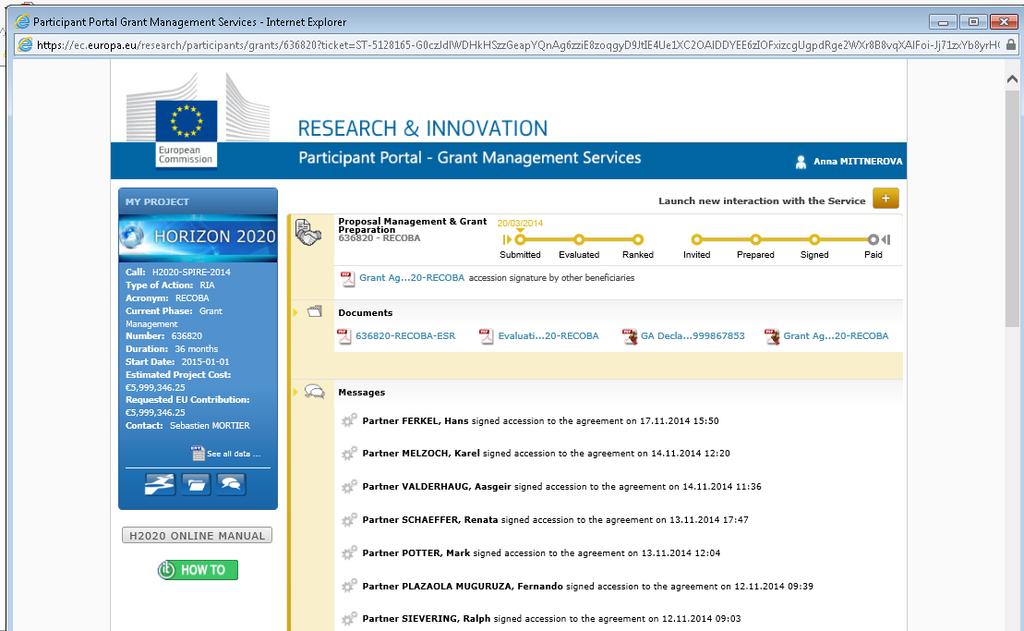1024x631 pixels.
Task: Open Grant Ag...20-RECOBA link under Documents
Action: [836, 336]
